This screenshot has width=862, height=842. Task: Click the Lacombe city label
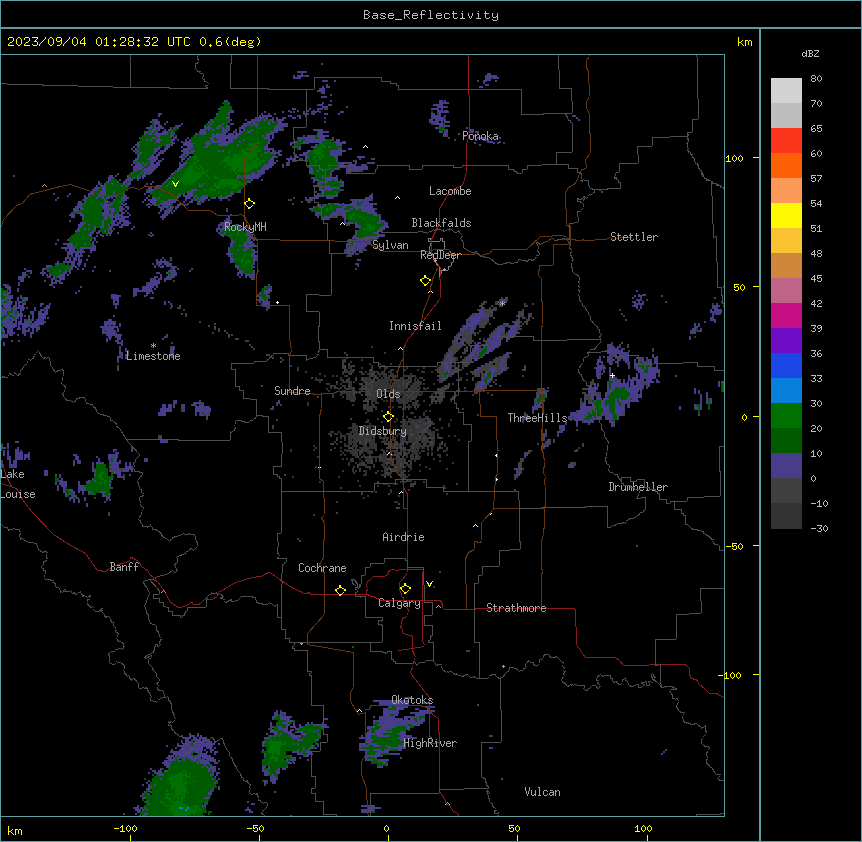pos(450,191)
